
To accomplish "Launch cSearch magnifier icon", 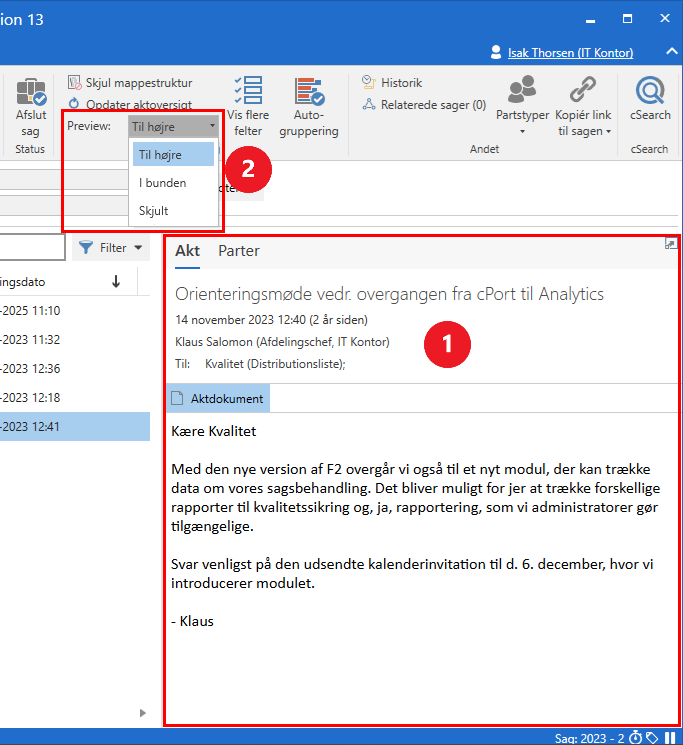I will coord(650,90).
